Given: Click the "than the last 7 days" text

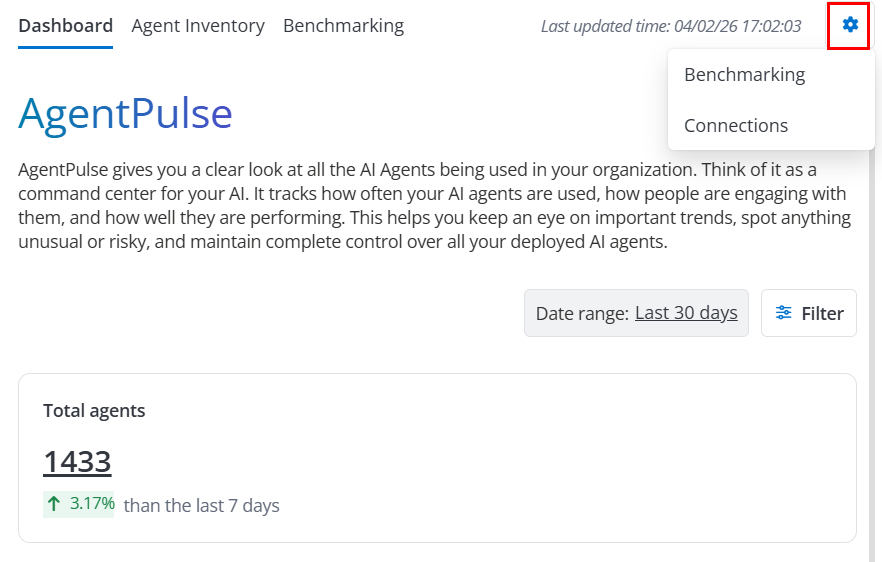Looking at the screenshot, I should (x=201, y=506).
